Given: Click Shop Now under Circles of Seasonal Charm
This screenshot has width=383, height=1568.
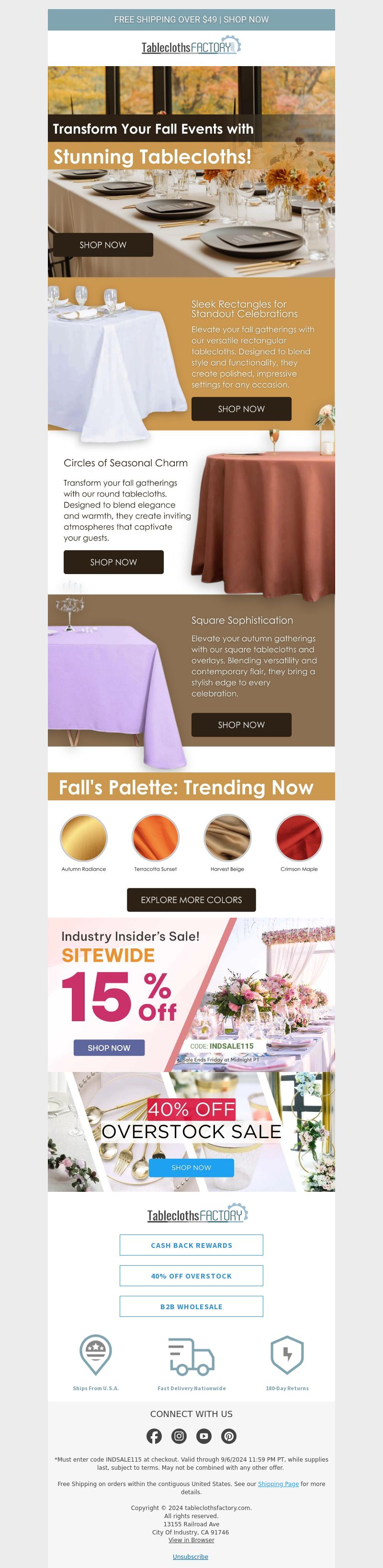Looking at the screenshot, I should 113,562.
